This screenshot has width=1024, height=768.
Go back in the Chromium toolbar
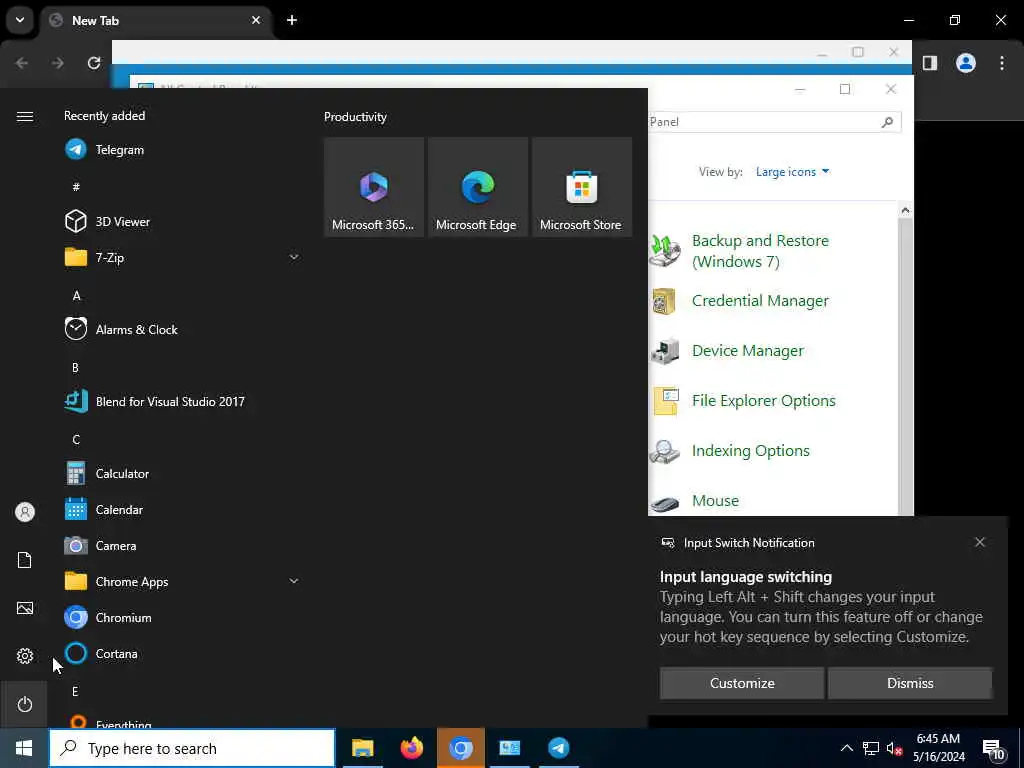22,63
